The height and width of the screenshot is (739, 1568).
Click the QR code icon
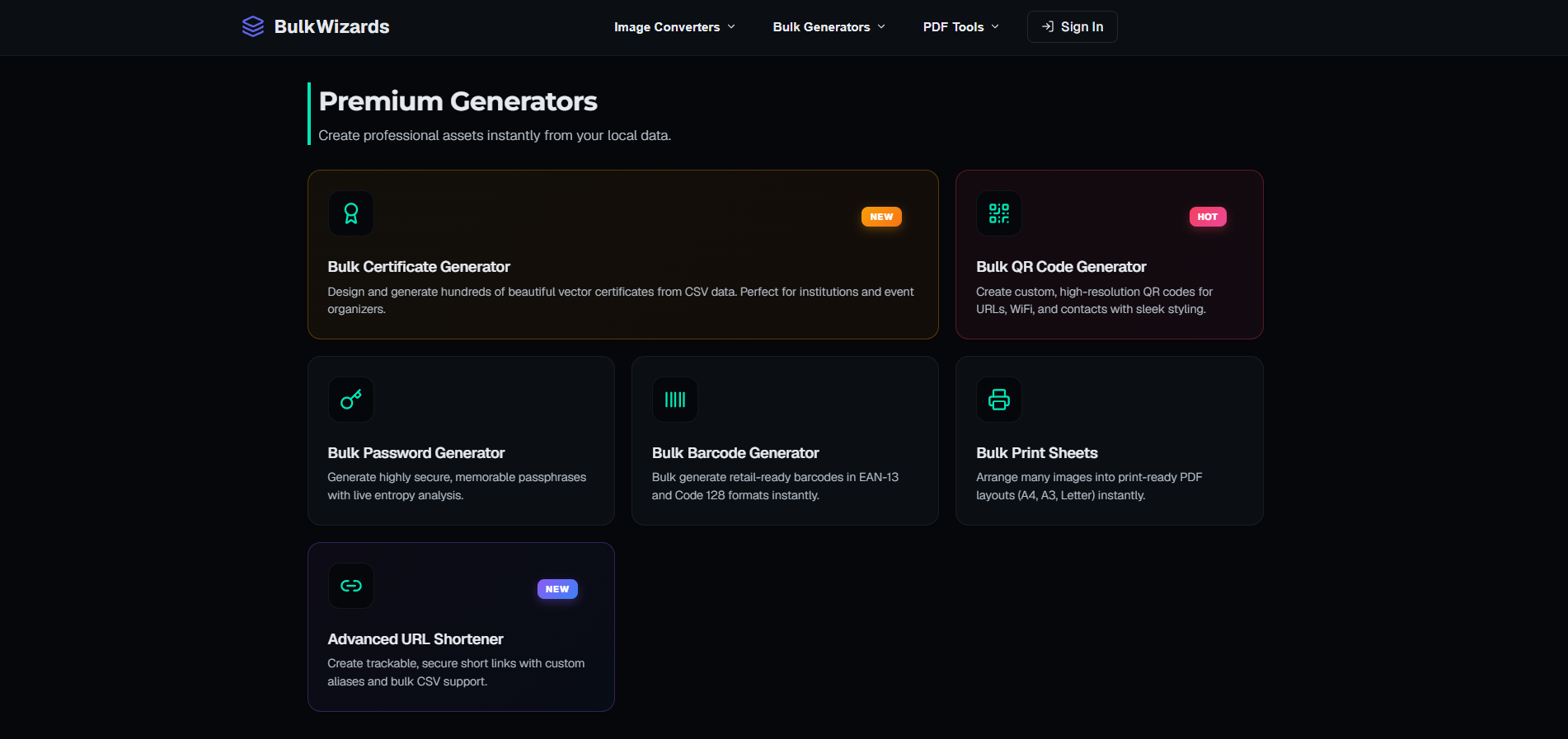coord(999,213)
